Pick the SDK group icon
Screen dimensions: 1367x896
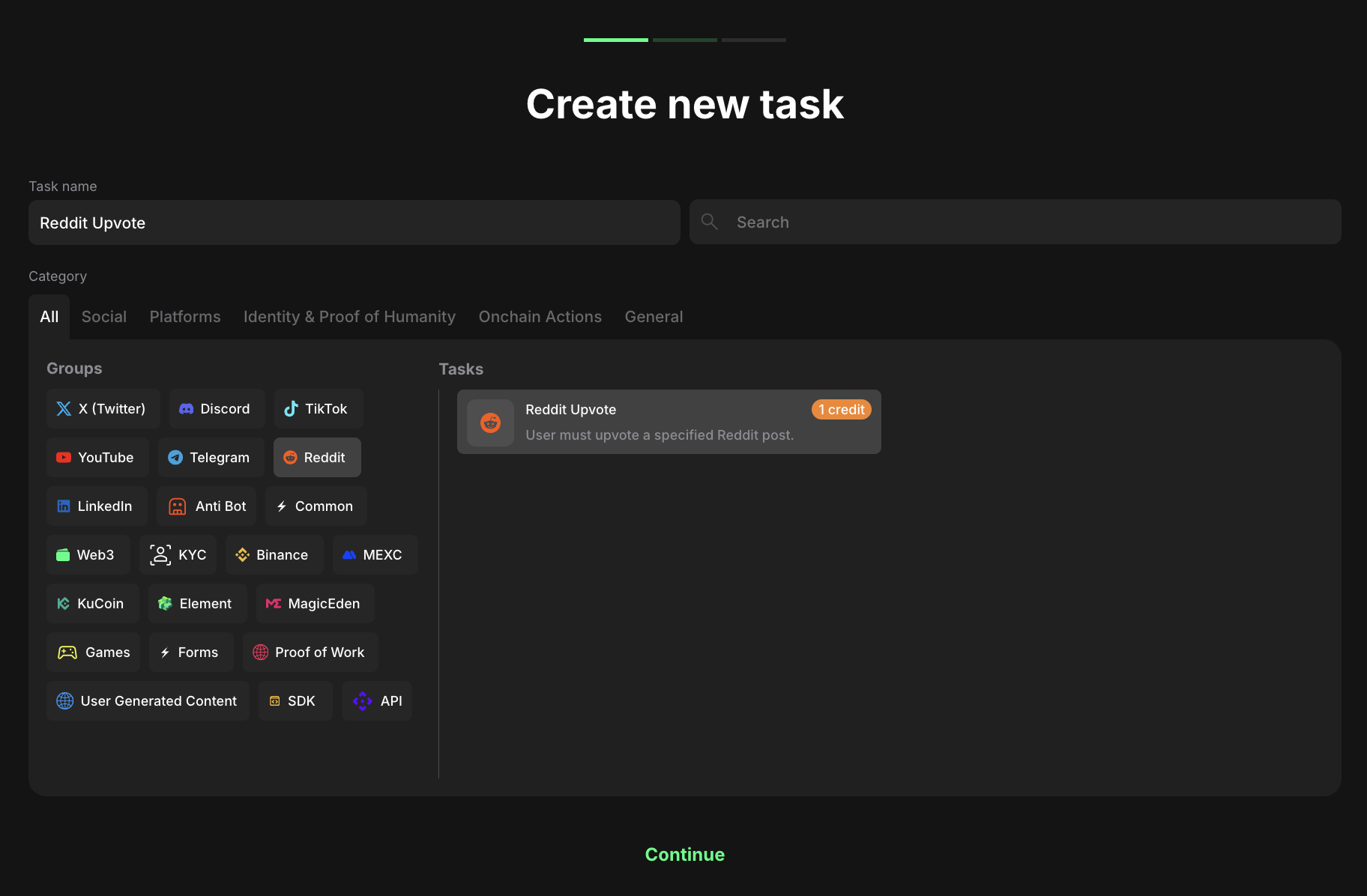(275, 701)
